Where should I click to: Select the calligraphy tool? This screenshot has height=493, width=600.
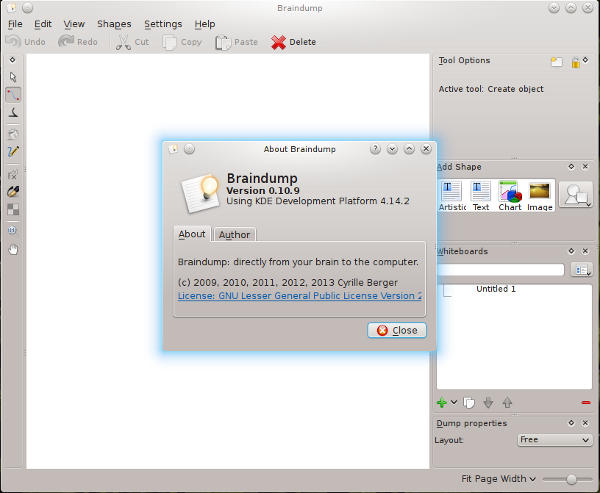click(13, 113)
